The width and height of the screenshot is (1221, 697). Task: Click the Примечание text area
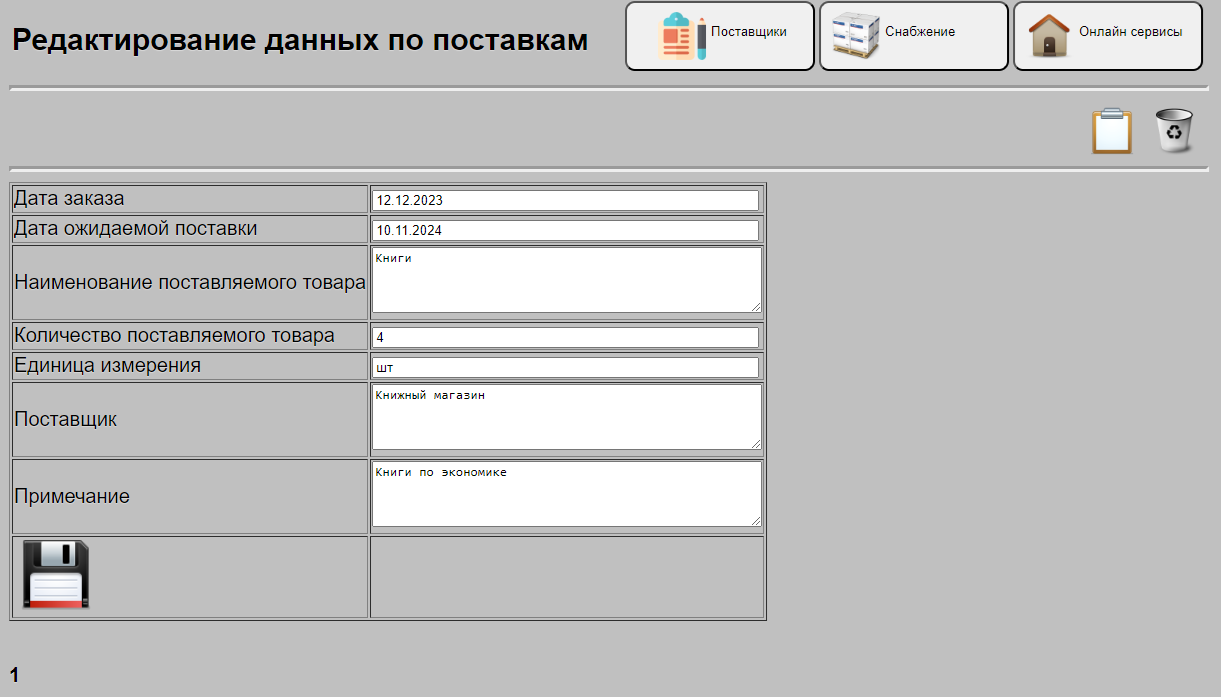pos(565,493)
